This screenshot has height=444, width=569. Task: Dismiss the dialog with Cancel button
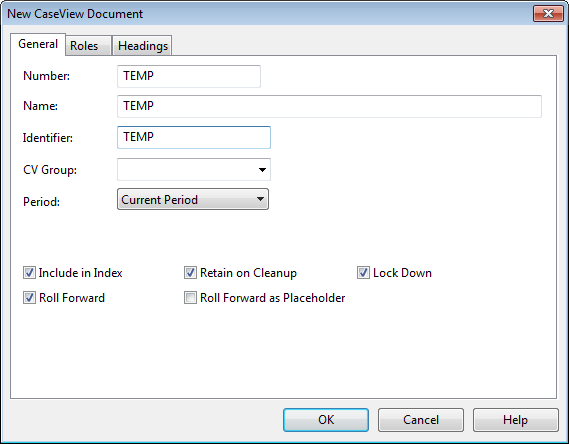(421, 420)
